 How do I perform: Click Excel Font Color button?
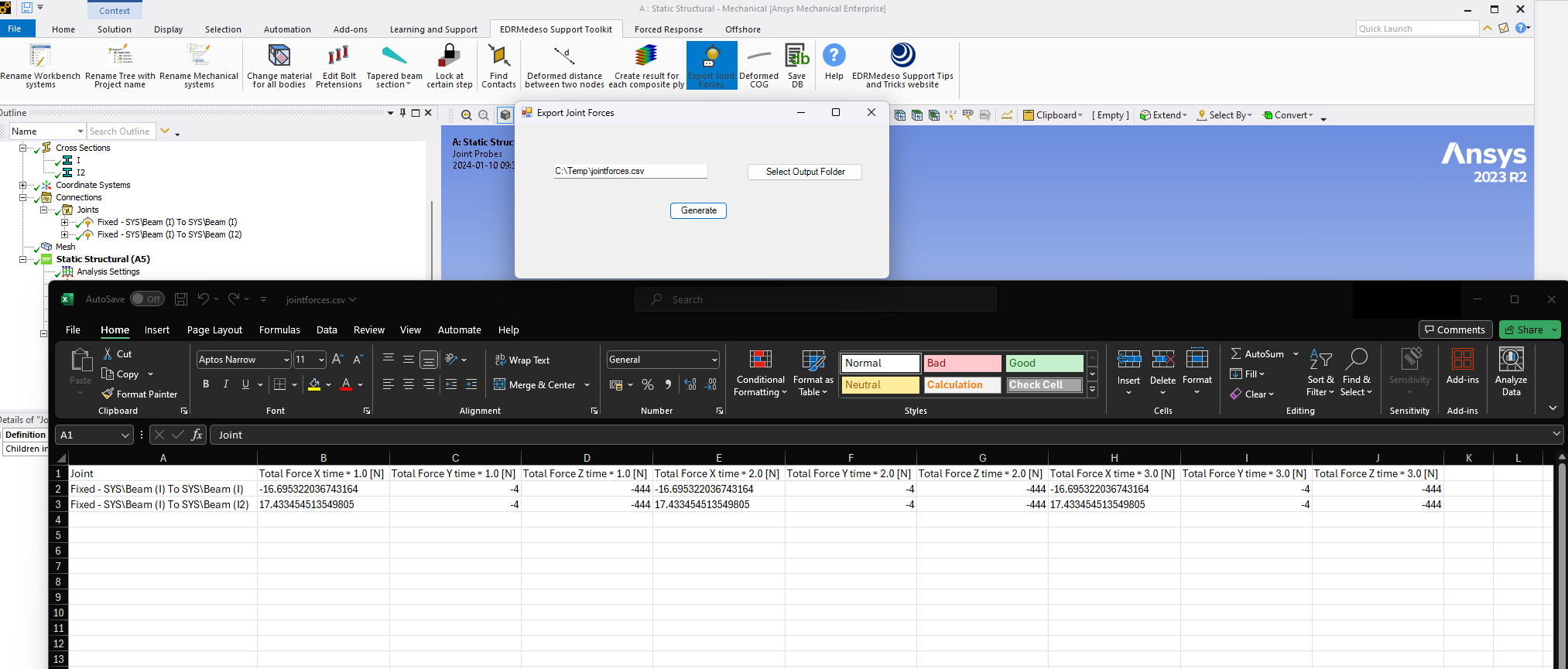pos(346,384)
